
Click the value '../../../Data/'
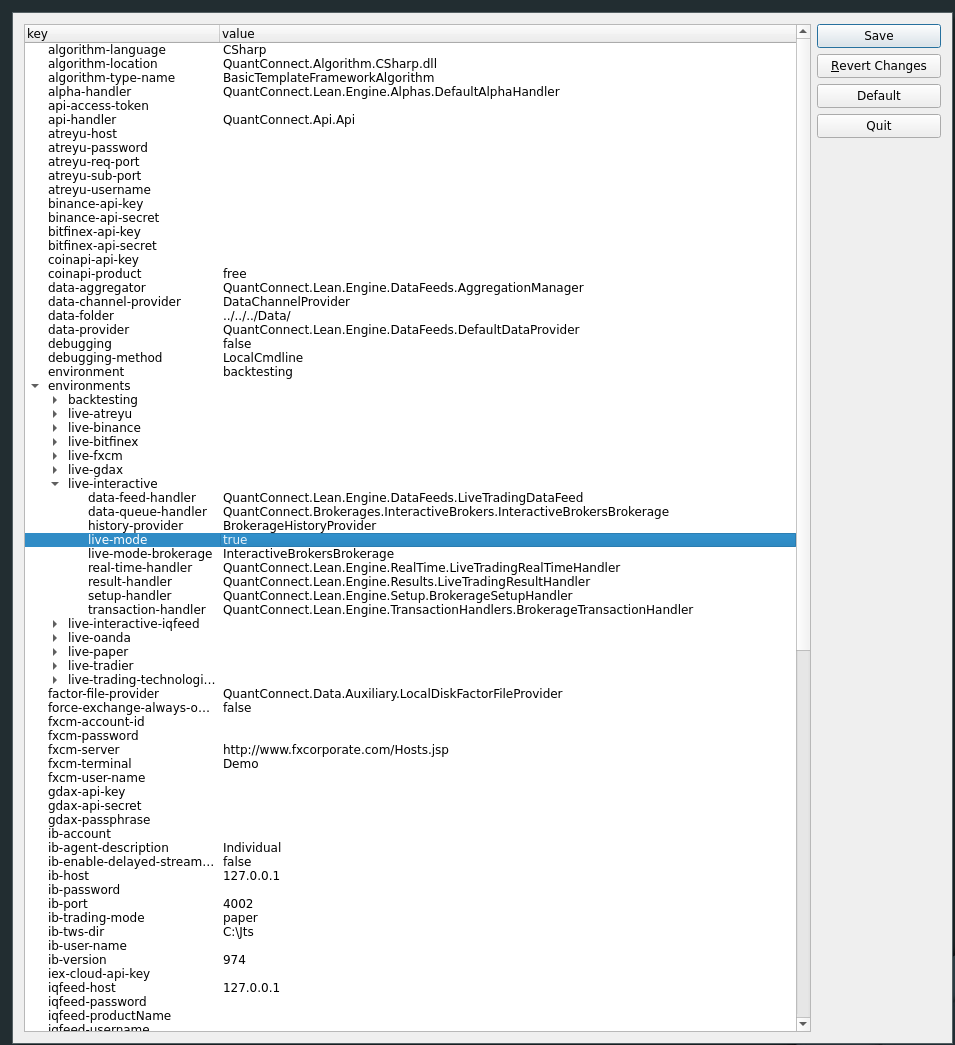[x=257, y=316]
